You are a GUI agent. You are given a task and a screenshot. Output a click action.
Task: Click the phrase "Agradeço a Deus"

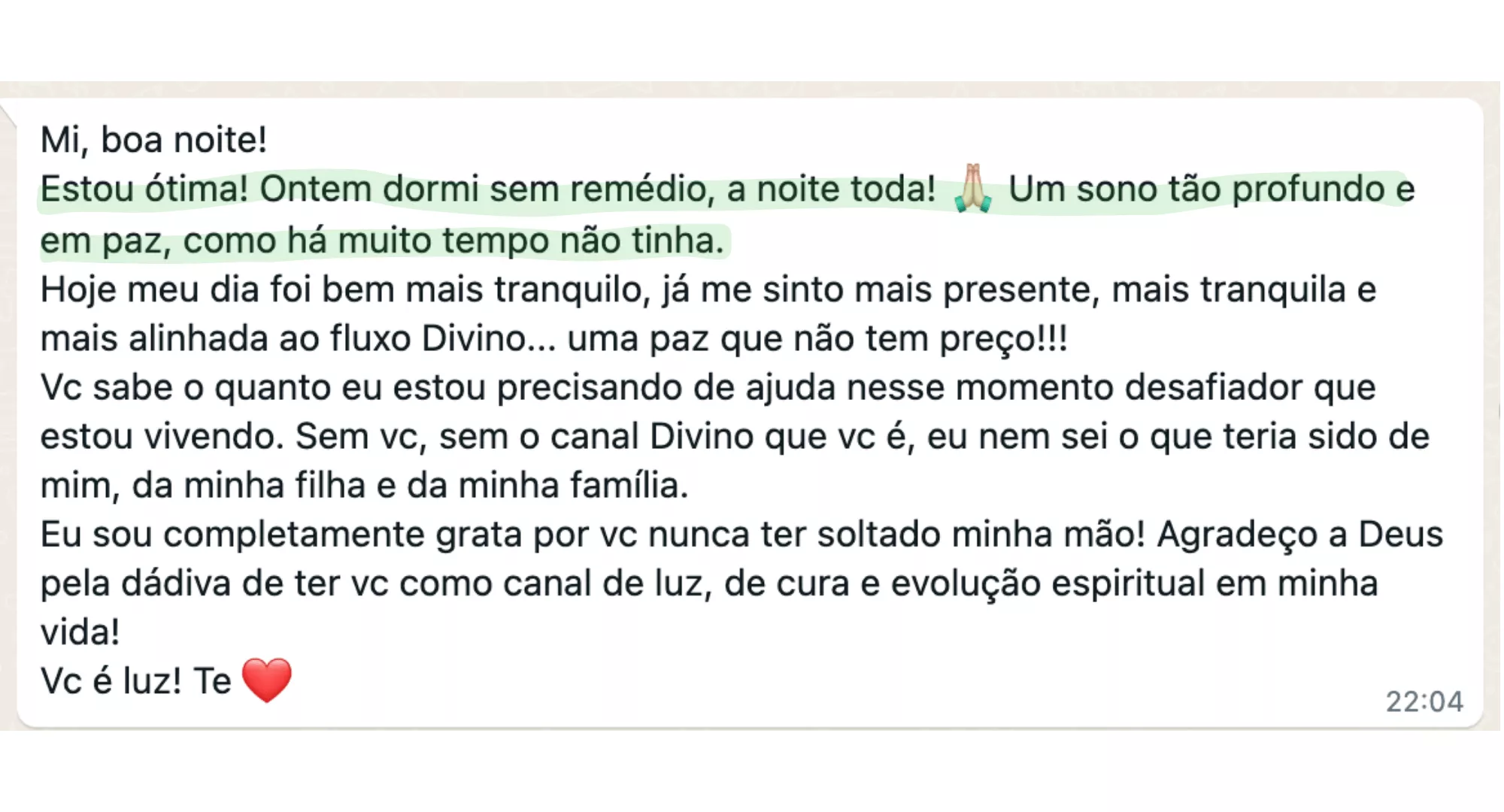pos(1299,535)
